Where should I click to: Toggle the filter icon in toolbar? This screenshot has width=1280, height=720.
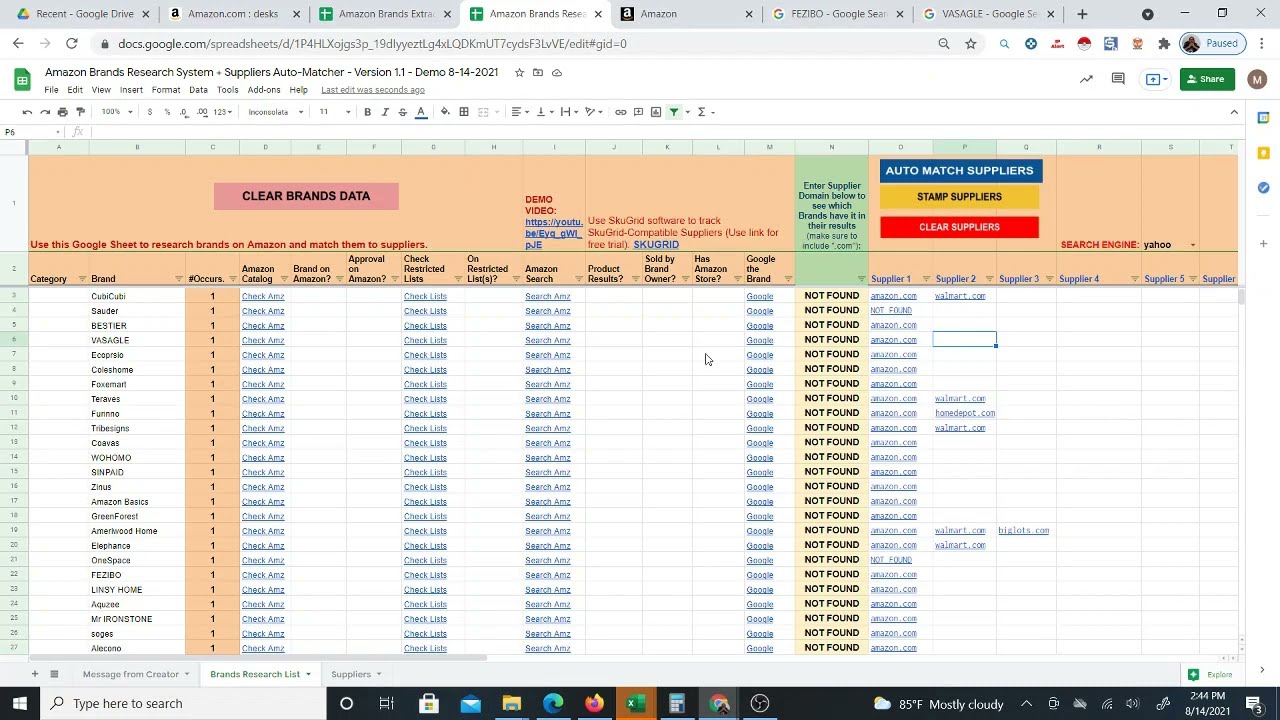674,112
